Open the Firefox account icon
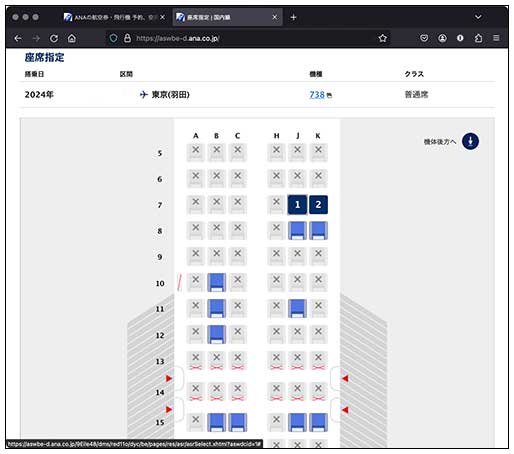514x454 pixels. 442,38
